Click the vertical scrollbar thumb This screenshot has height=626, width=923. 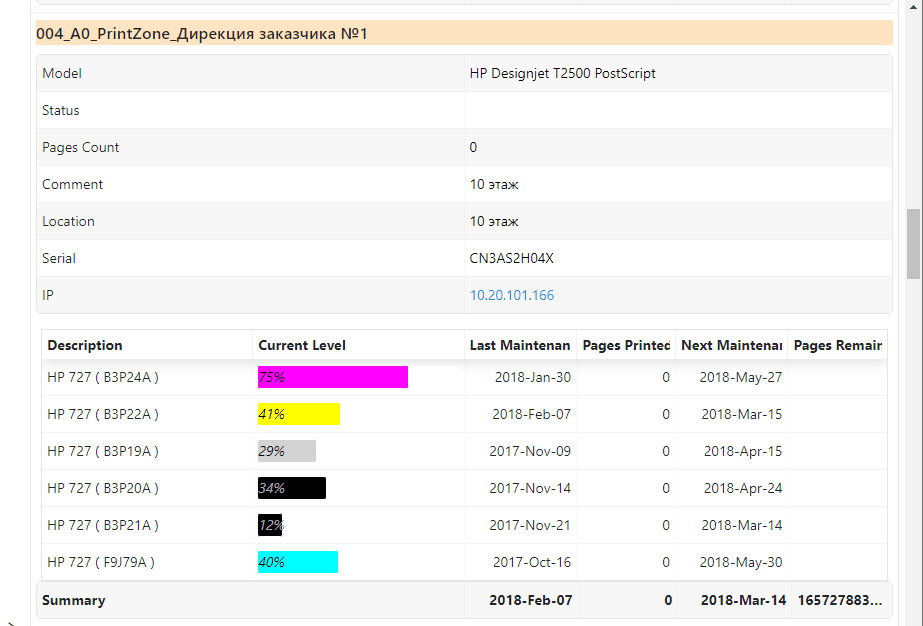tap(913, 243)
